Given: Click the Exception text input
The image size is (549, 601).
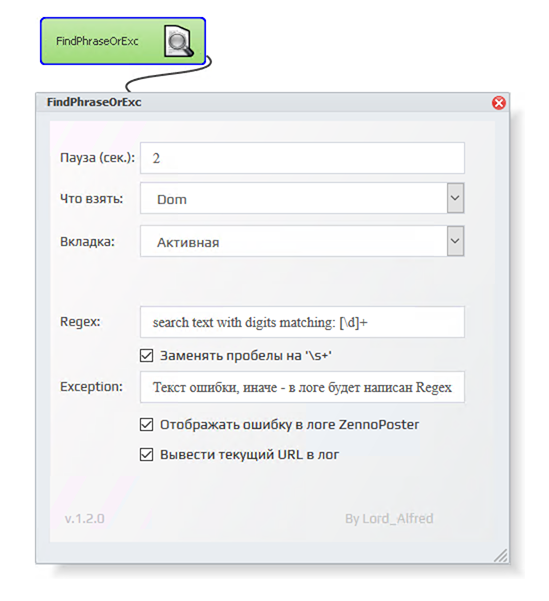Looking at the screenshot, I should [x=302, y=387].
